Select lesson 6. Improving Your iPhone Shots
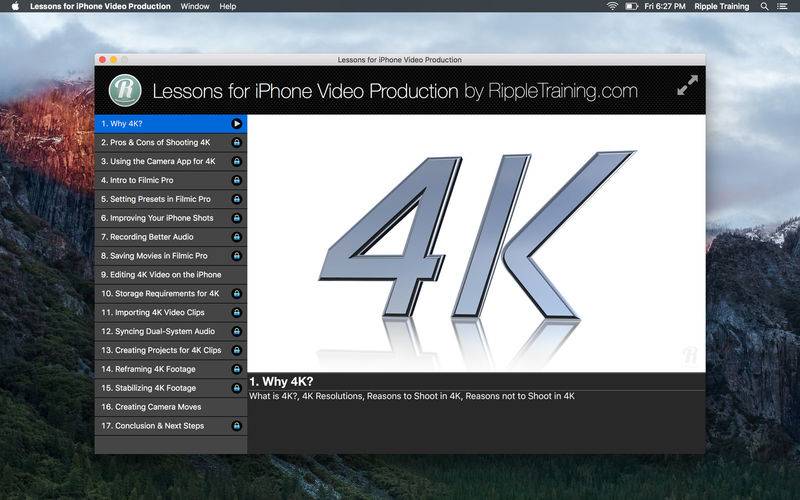 (170, 218)
